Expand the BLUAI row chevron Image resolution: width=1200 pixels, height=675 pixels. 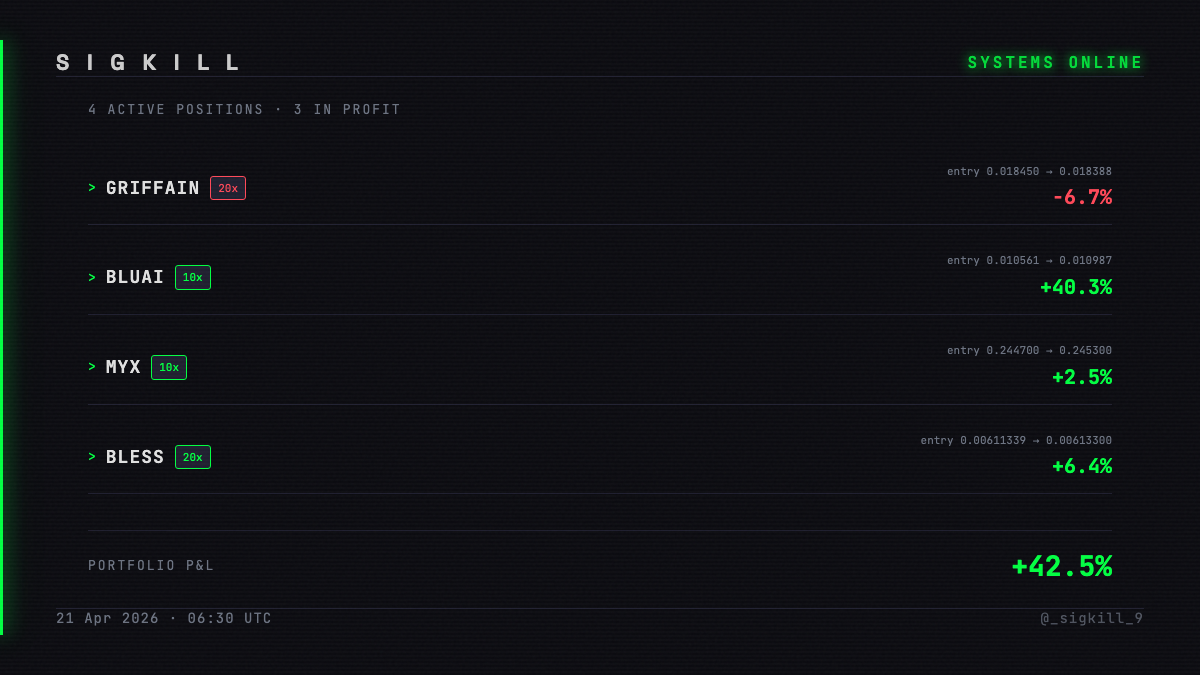click(x=92, y=278)
